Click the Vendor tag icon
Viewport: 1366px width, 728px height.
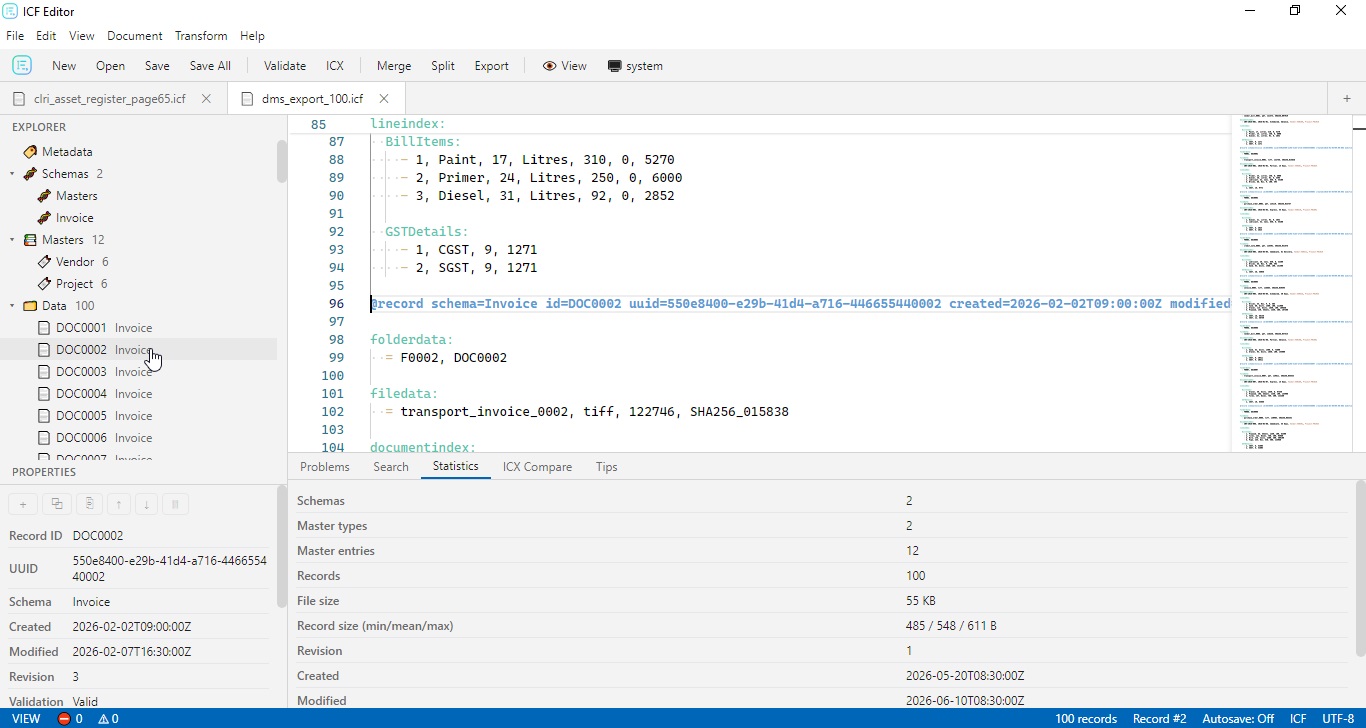coord(44,262)
